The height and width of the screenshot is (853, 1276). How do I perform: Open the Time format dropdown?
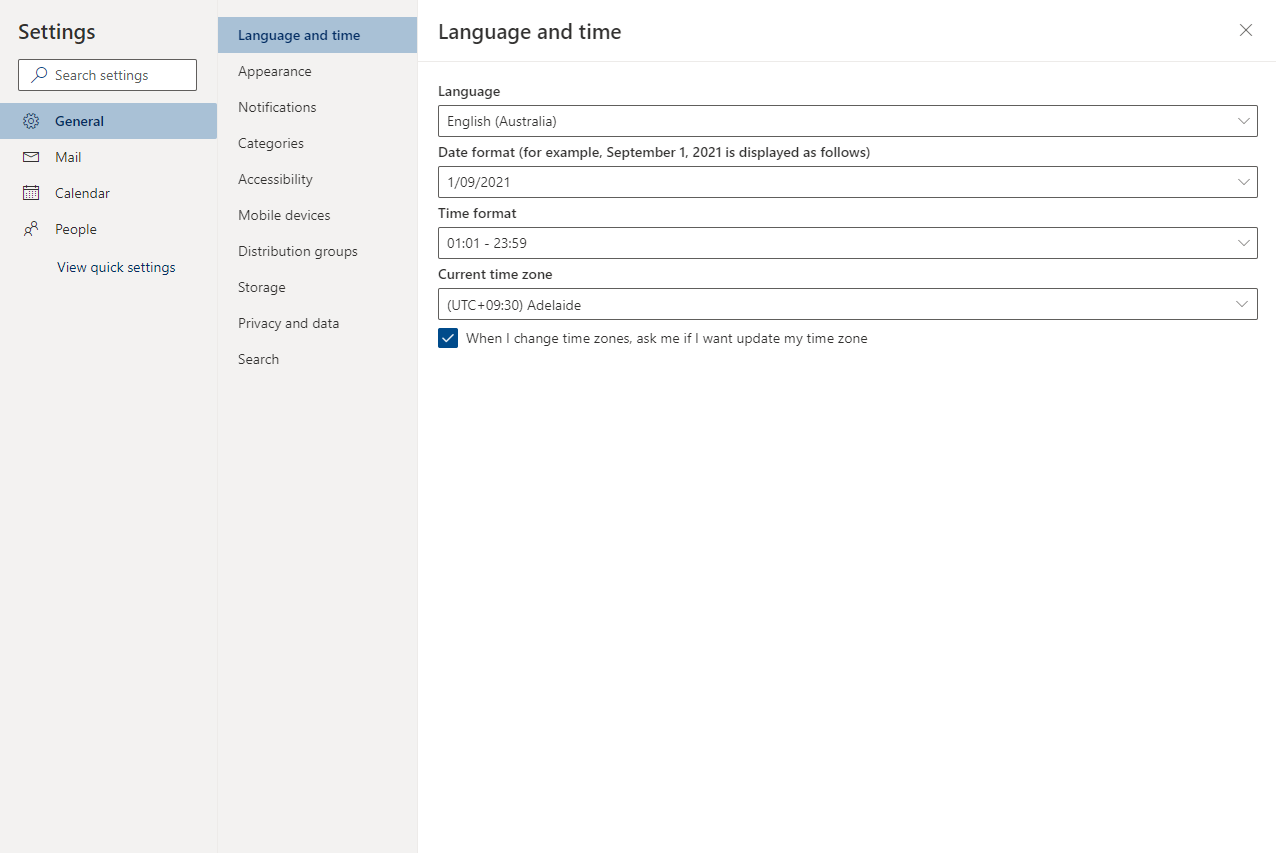[x=848, y=243]
